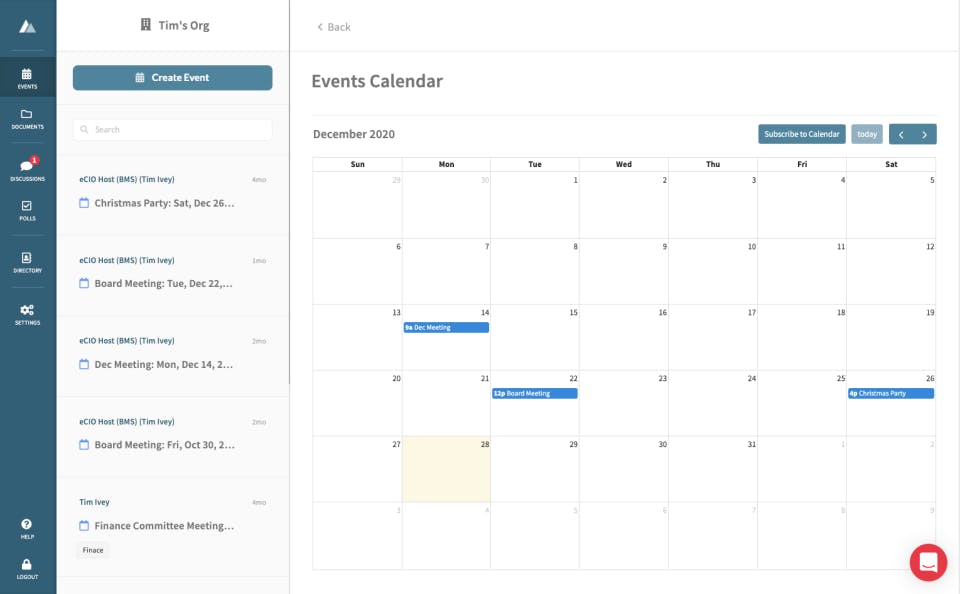Go to next month in calendar
960x594 pixels.
(925, 134)
